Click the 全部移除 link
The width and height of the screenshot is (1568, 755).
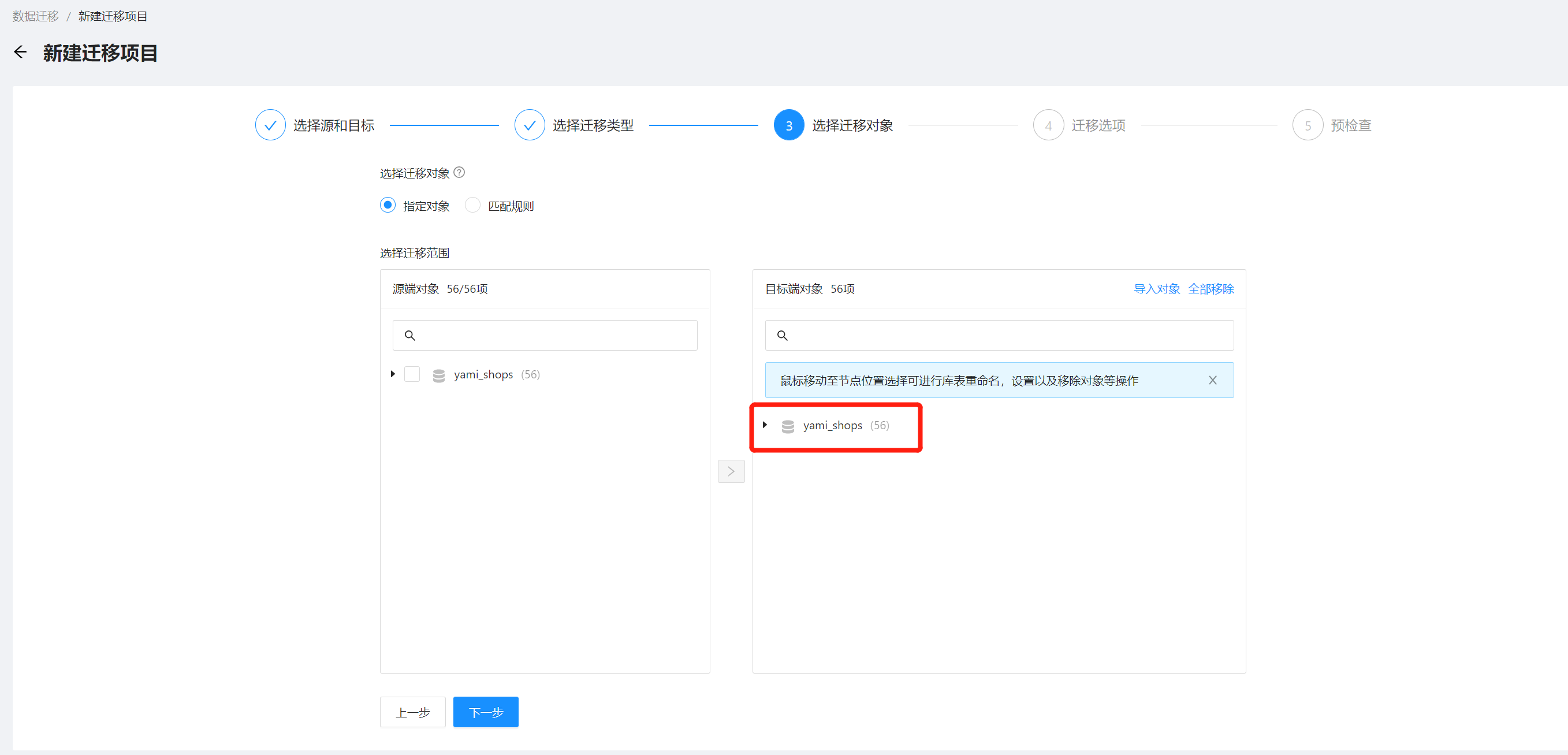click(x=1210, y=289)
